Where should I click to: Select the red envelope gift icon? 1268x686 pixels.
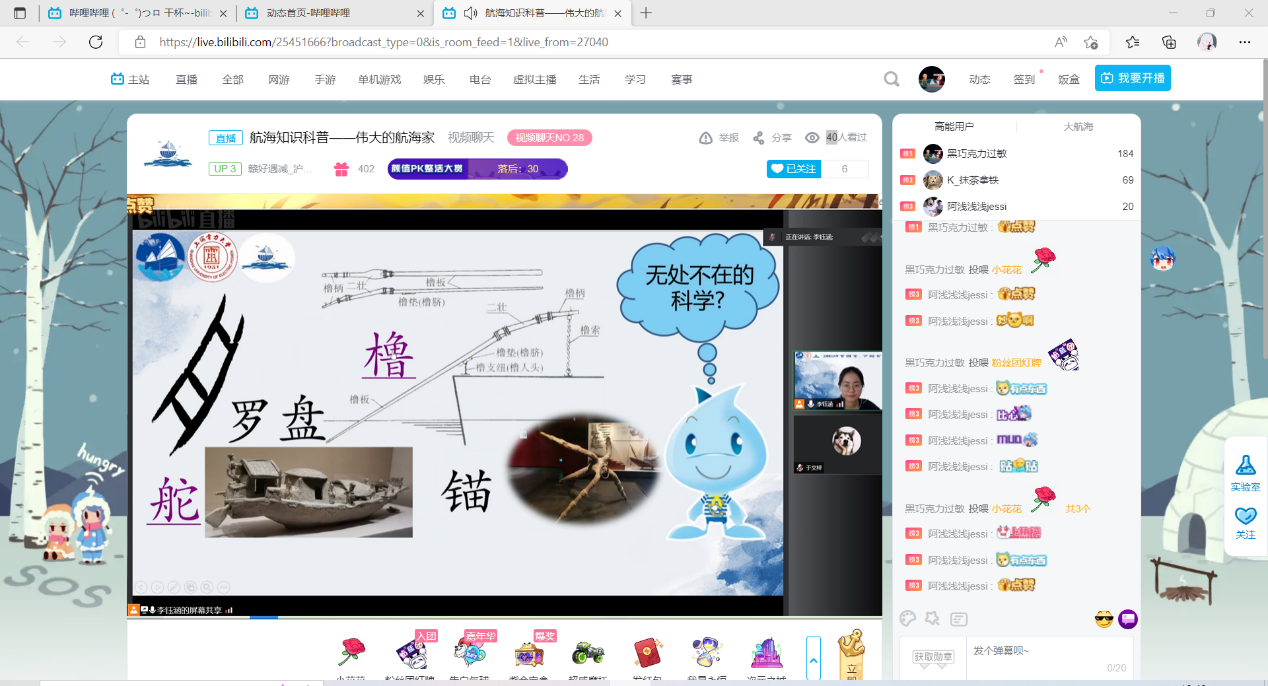[x=646, y=654]
